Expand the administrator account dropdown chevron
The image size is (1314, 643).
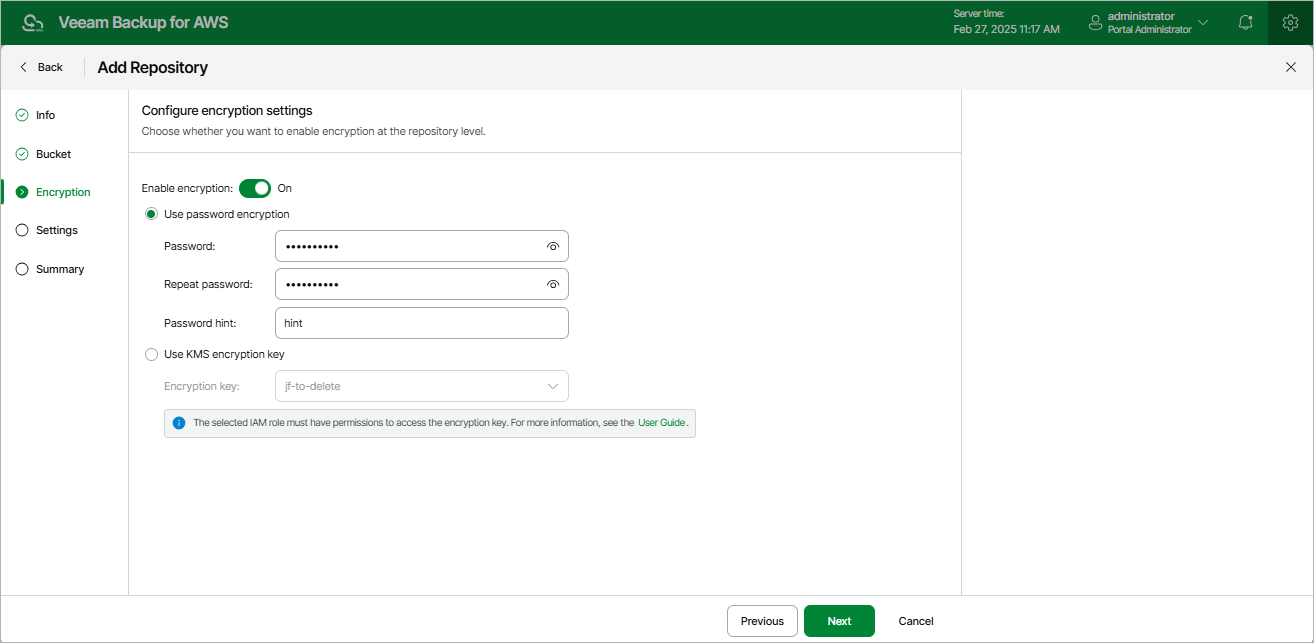[x=1203, y=22]
